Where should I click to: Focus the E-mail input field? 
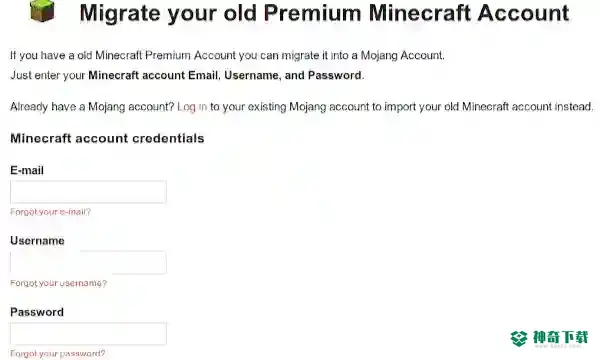(88, 192)
